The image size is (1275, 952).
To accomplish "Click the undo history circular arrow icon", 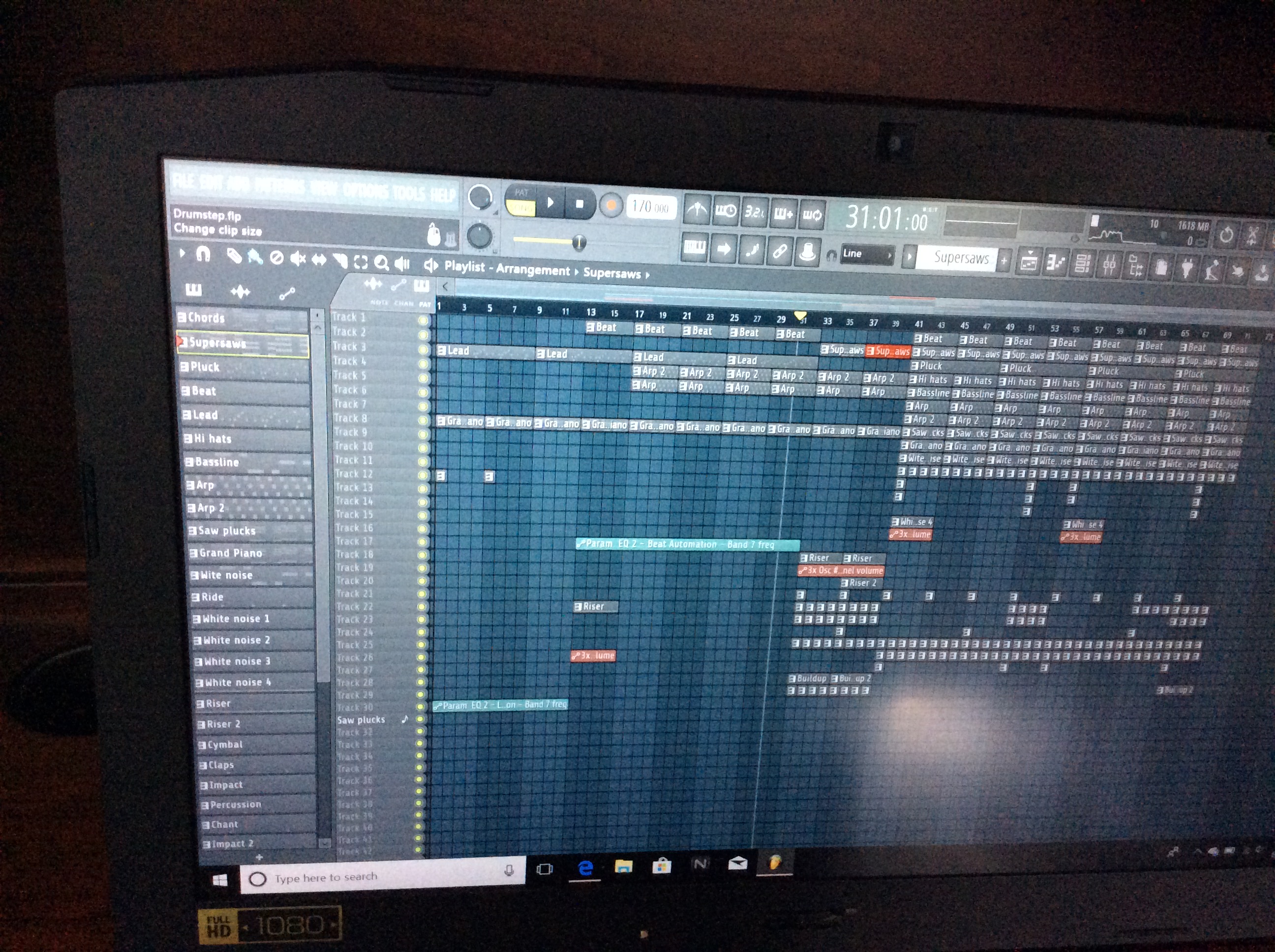I will (x=1226, y=235).
